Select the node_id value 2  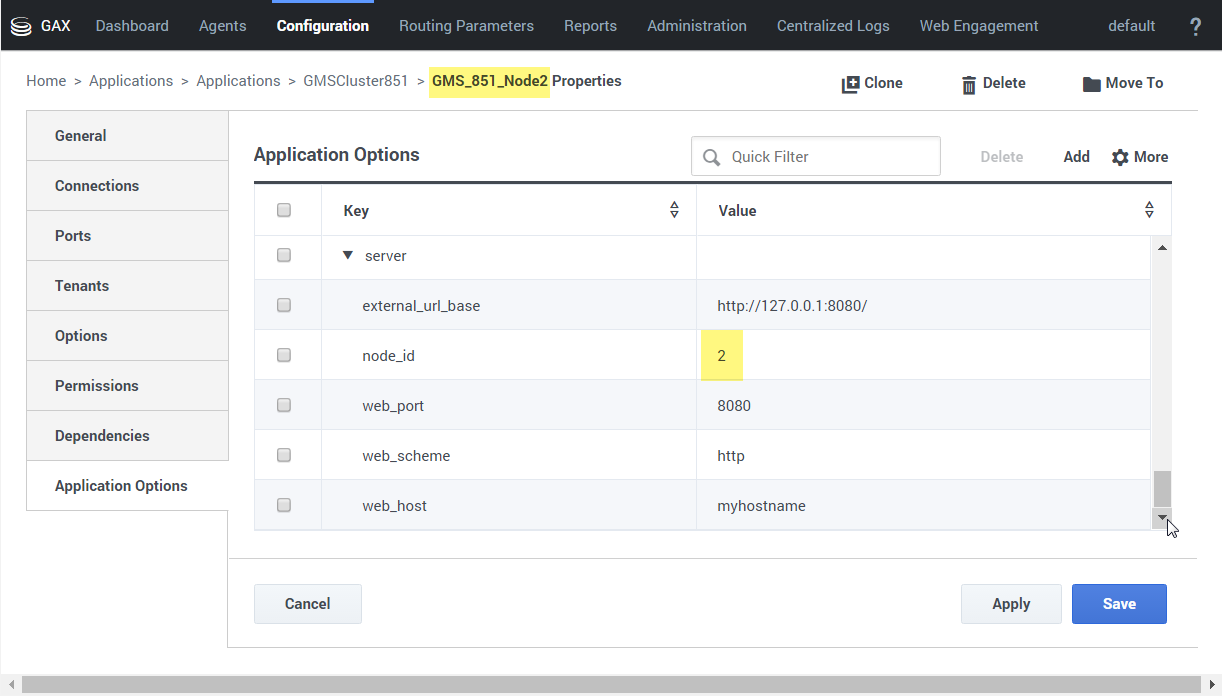721,355
